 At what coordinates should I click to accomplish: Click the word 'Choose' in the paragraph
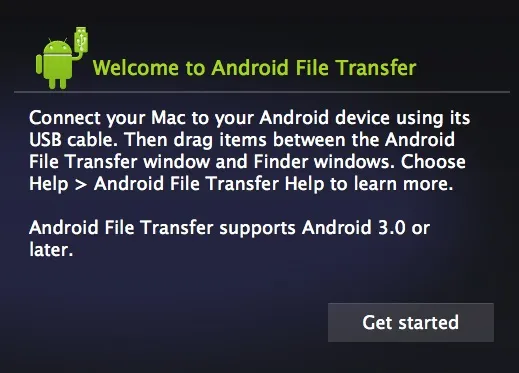coord(433,162)
